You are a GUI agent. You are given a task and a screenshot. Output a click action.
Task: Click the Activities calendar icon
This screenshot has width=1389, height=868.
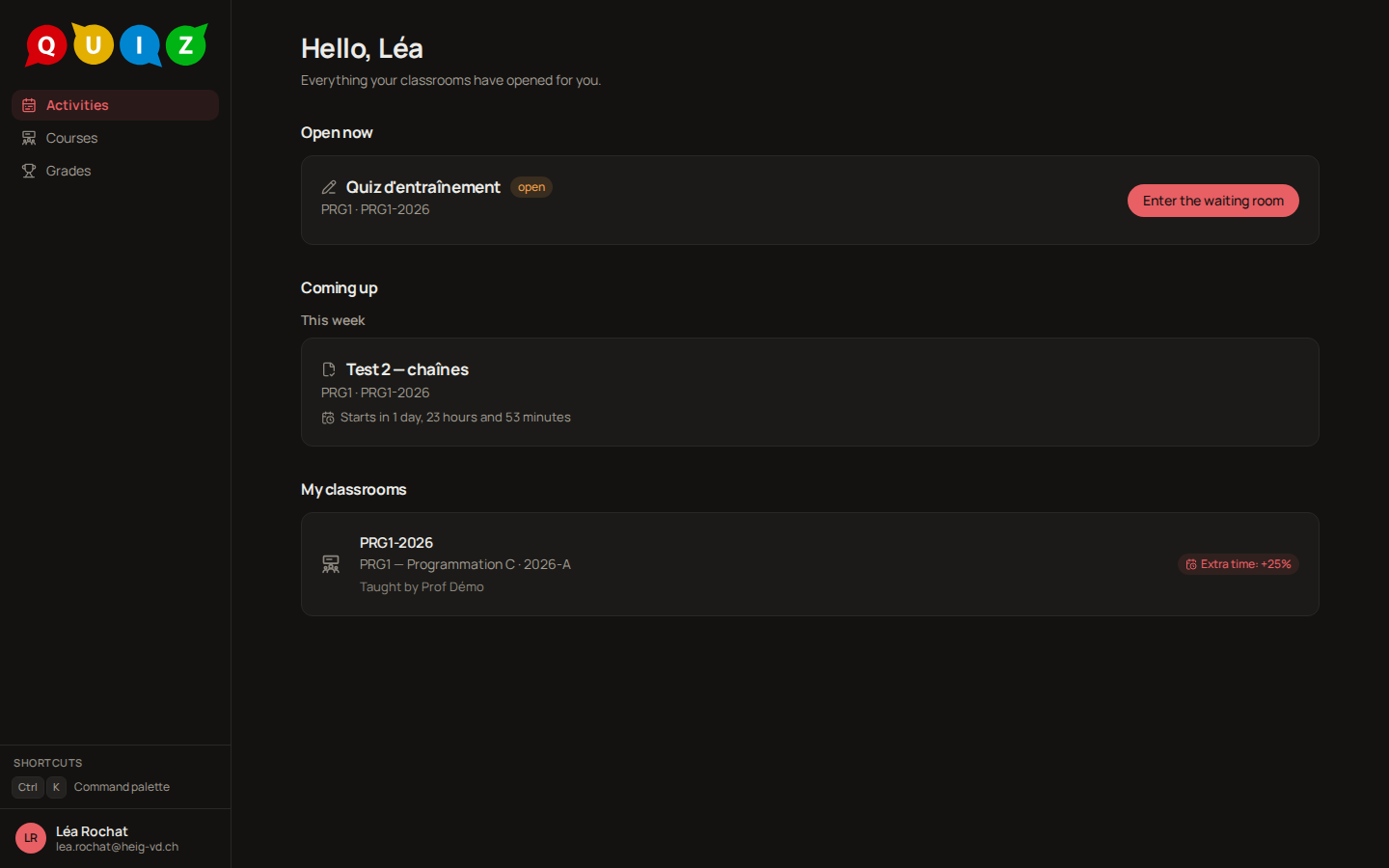[29, 105]
